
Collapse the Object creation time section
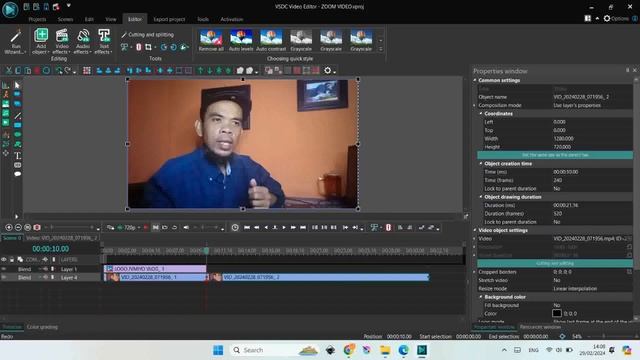tap(481, 163)
